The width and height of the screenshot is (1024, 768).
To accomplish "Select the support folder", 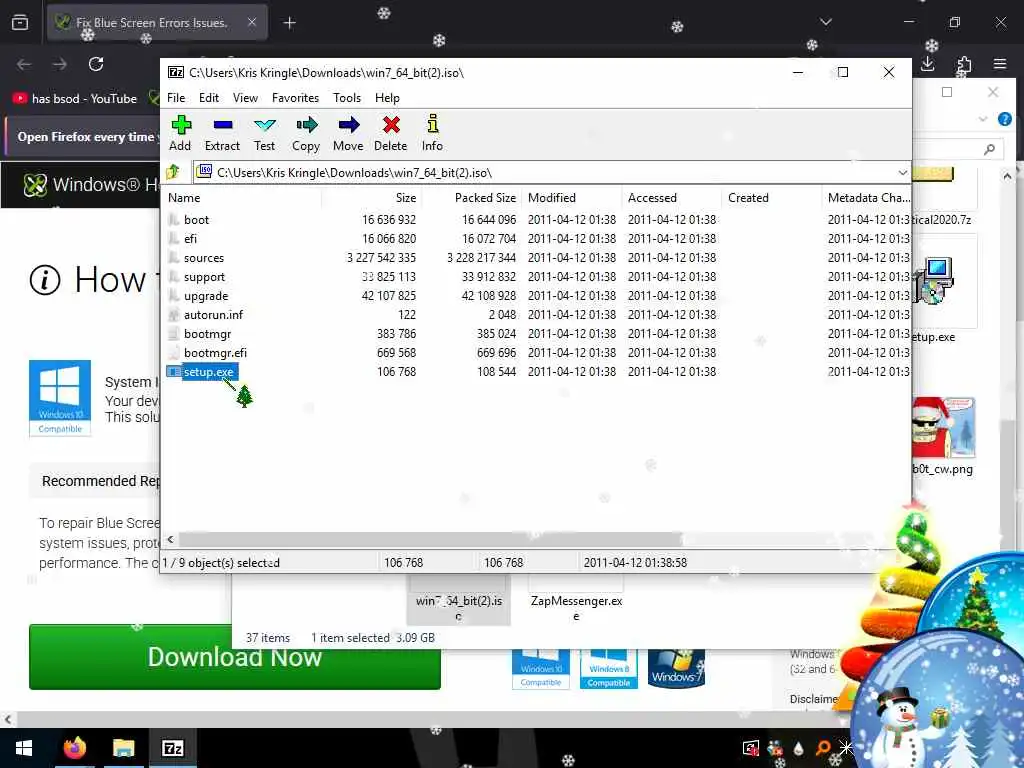I will click(x=204, y=277).
